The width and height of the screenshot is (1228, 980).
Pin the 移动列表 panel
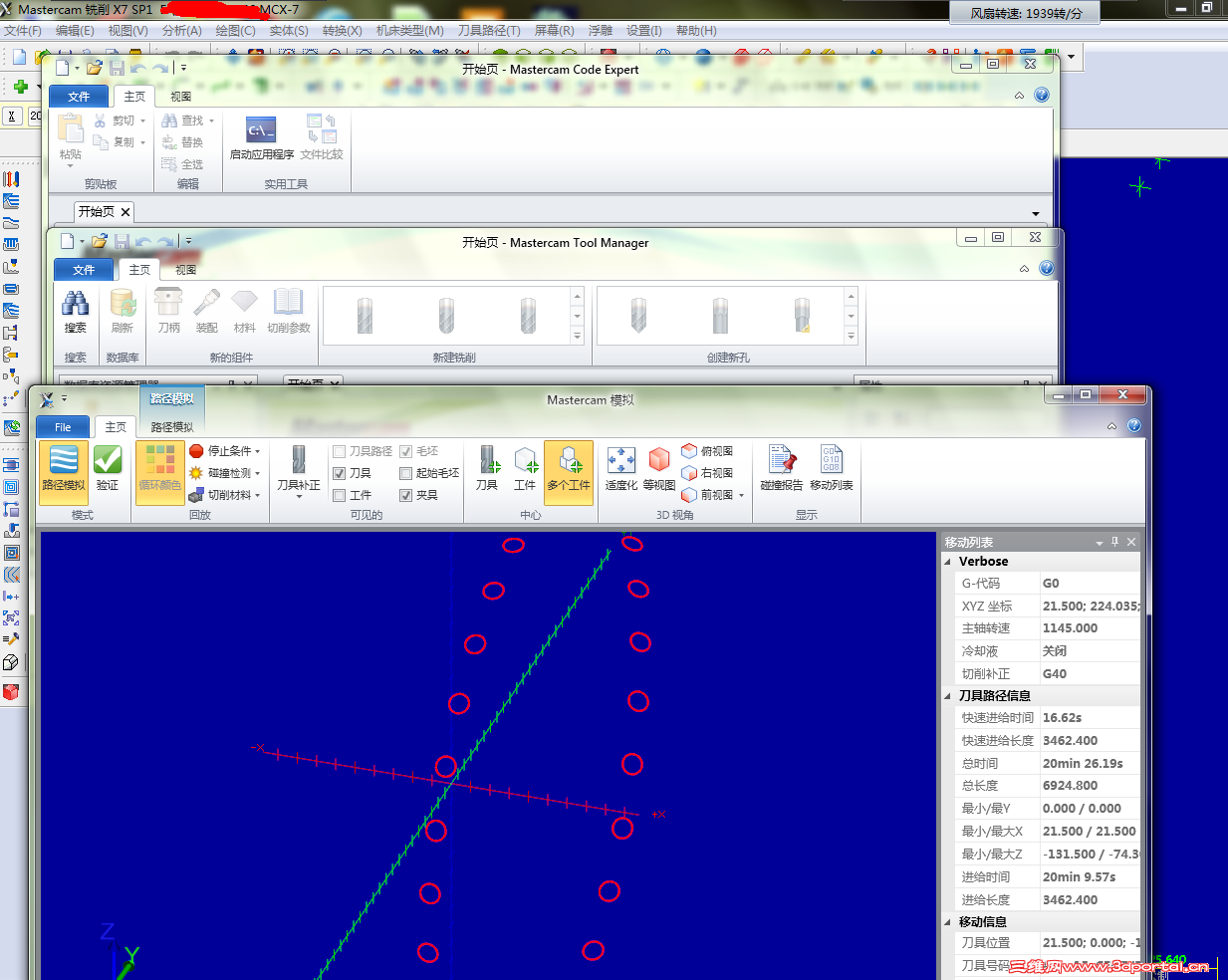[x=1114, y=542]
